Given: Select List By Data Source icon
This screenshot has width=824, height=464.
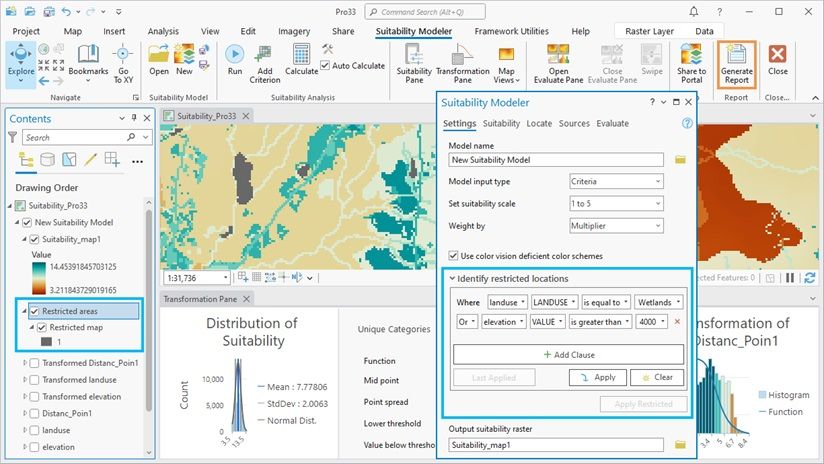Looking at the screenshot, I should coord(47,159).
